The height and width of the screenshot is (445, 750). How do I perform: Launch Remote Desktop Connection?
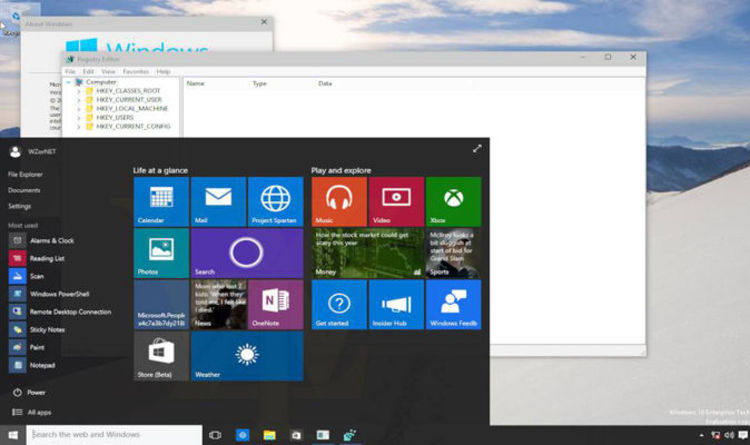point(60,312)
